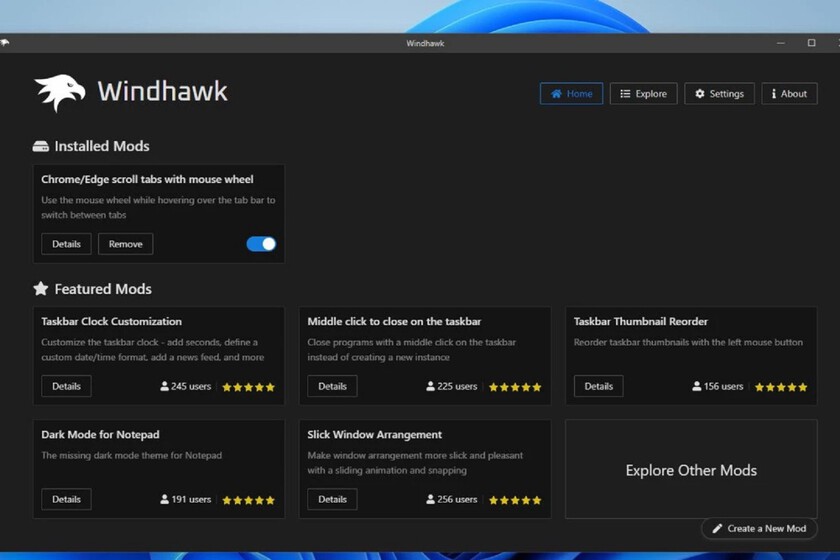This screenshot has height=560, width=840.
Task: Remove the Chrome/Edge scroll tabs mod
Action: tap(125, 244)
